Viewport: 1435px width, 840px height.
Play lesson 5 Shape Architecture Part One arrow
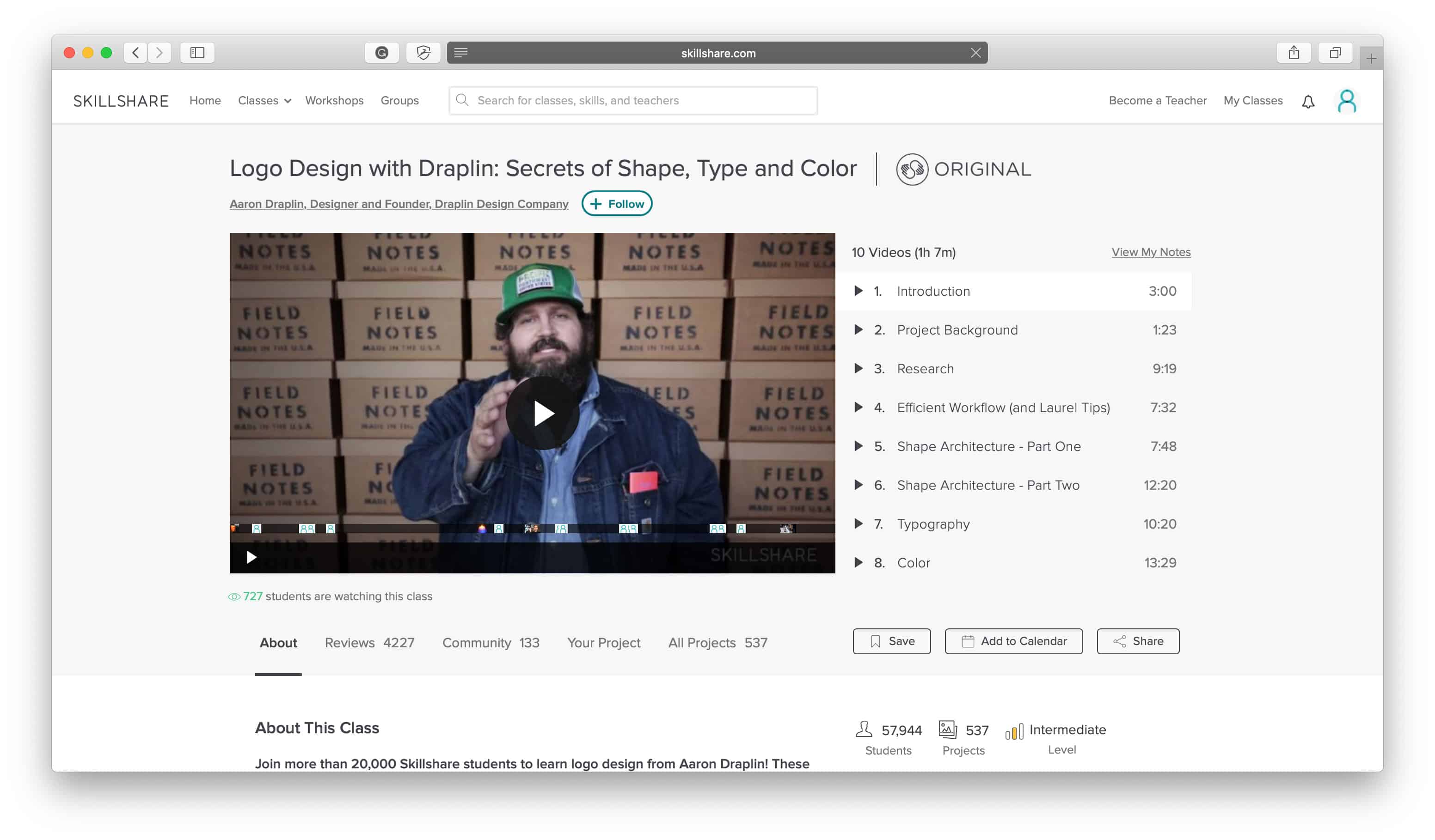tap(858, 445)
